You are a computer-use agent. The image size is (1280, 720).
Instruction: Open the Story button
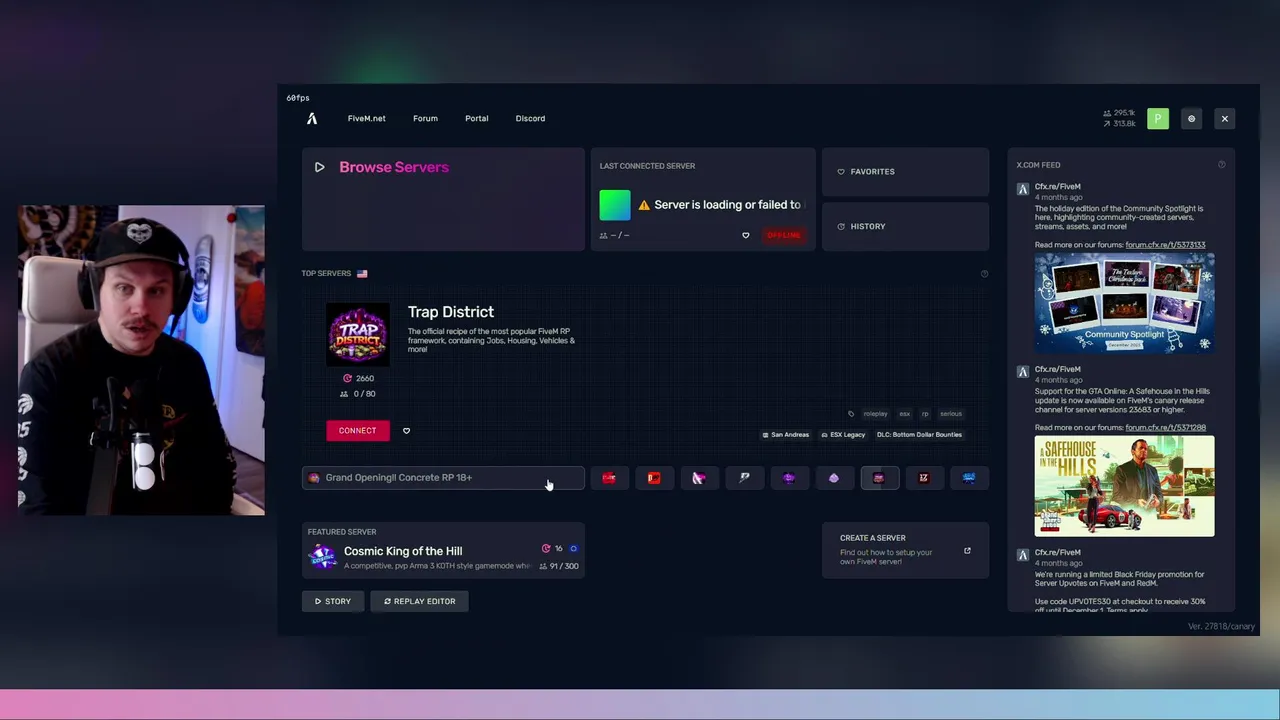coord(332,601)
